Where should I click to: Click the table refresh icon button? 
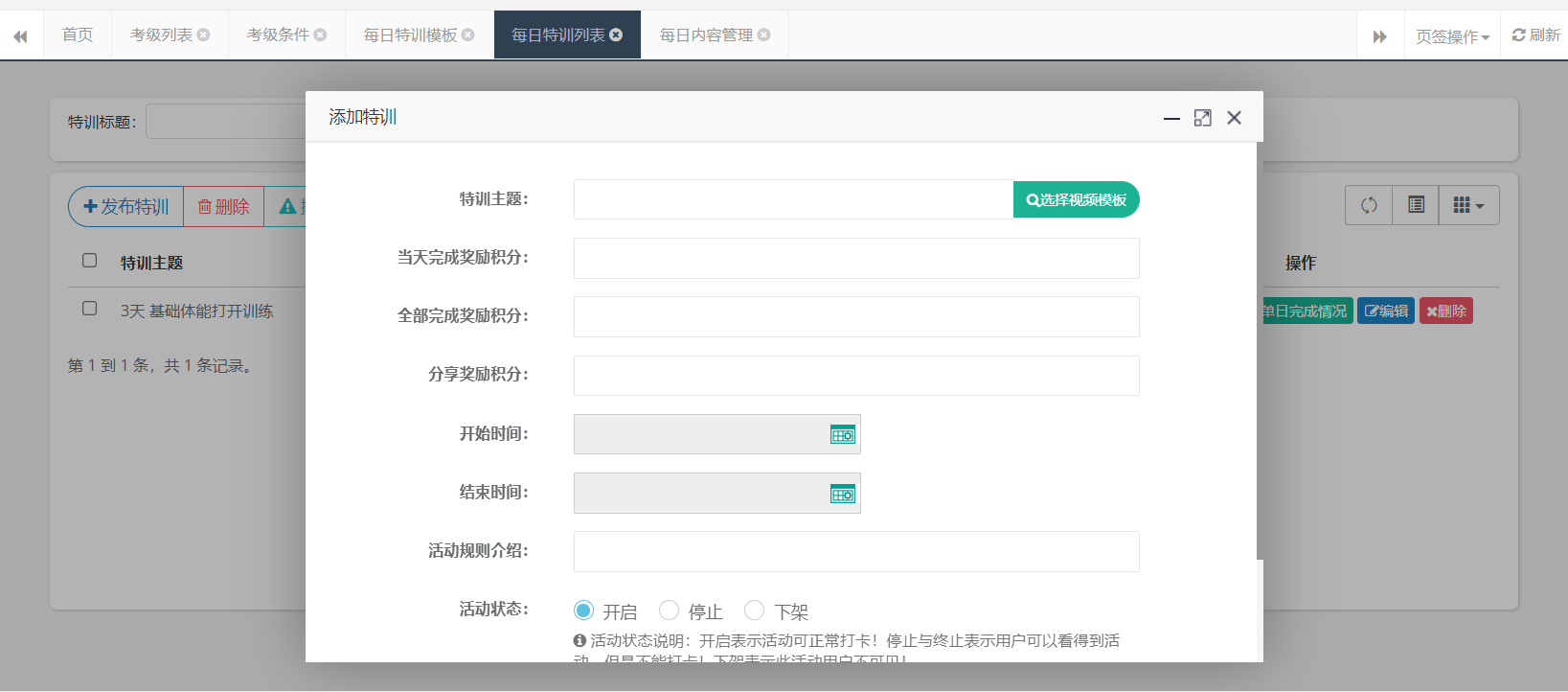[1369, 205]
